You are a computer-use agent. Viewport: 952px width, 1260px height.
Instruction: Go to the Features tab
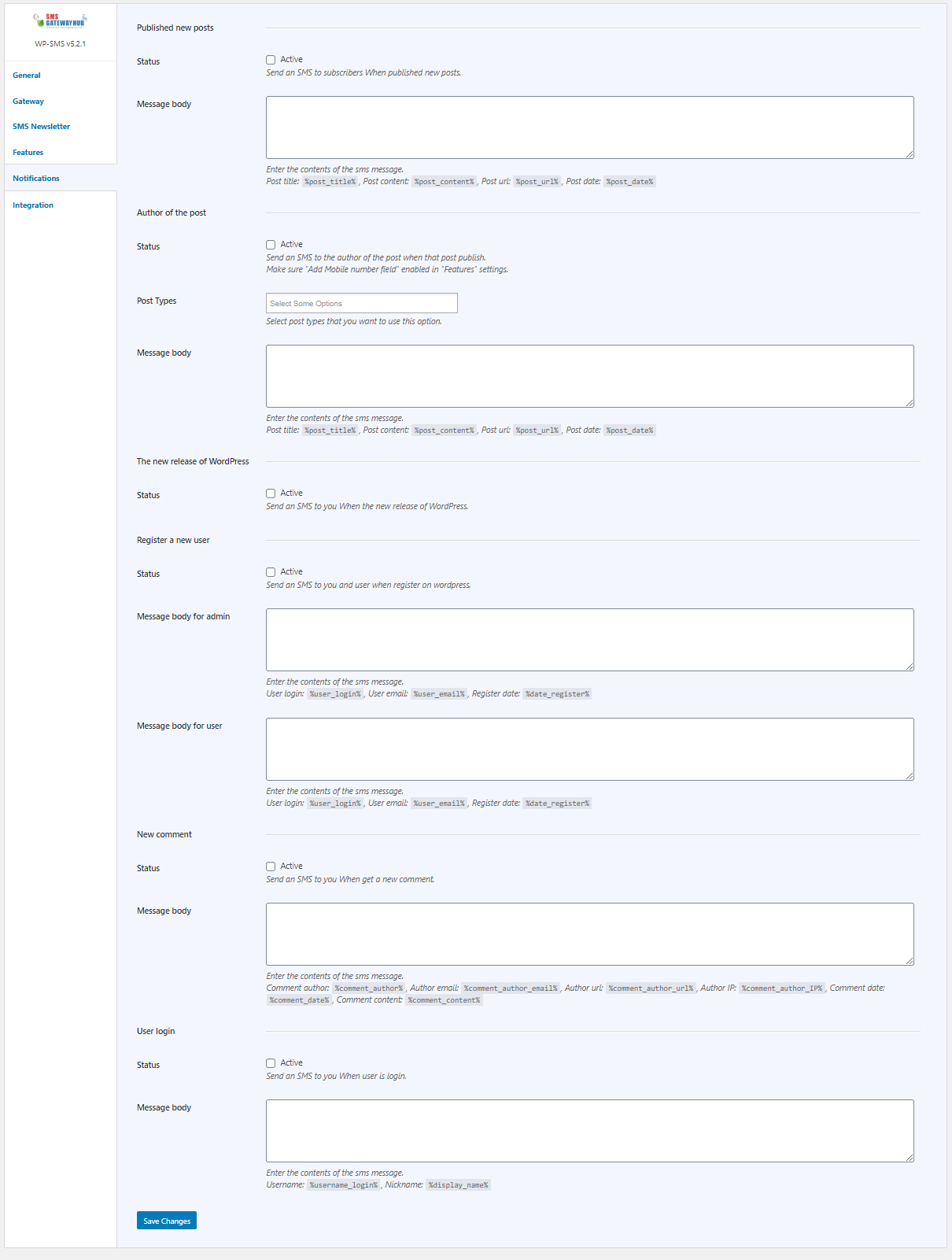(x=28, y=153)
